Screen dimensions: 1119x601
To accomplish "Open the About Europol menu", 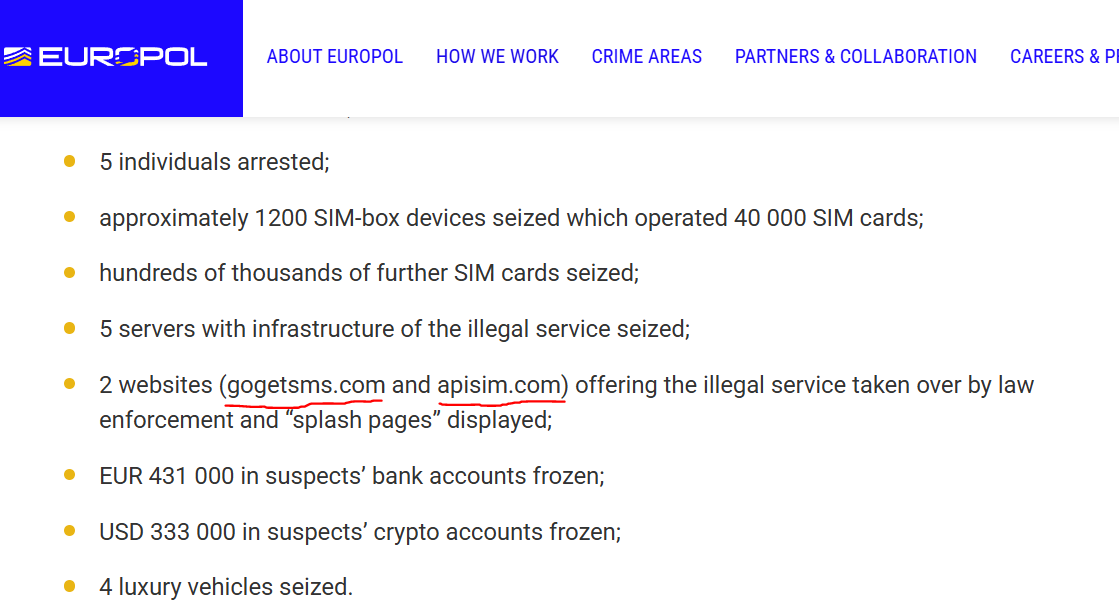I will 335,56.
